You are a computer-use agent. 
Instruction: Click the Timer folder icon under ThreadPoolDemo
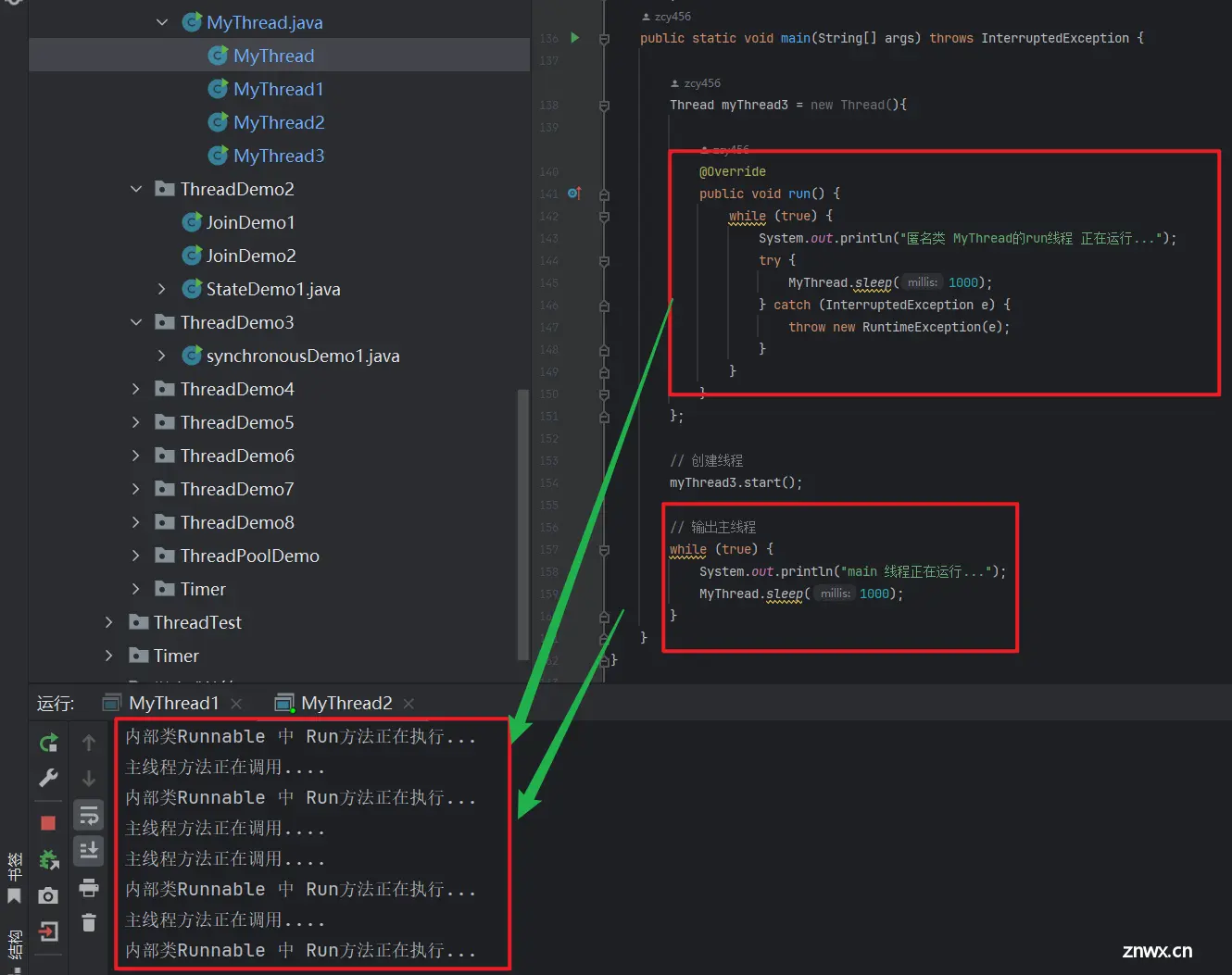[165, 589]
